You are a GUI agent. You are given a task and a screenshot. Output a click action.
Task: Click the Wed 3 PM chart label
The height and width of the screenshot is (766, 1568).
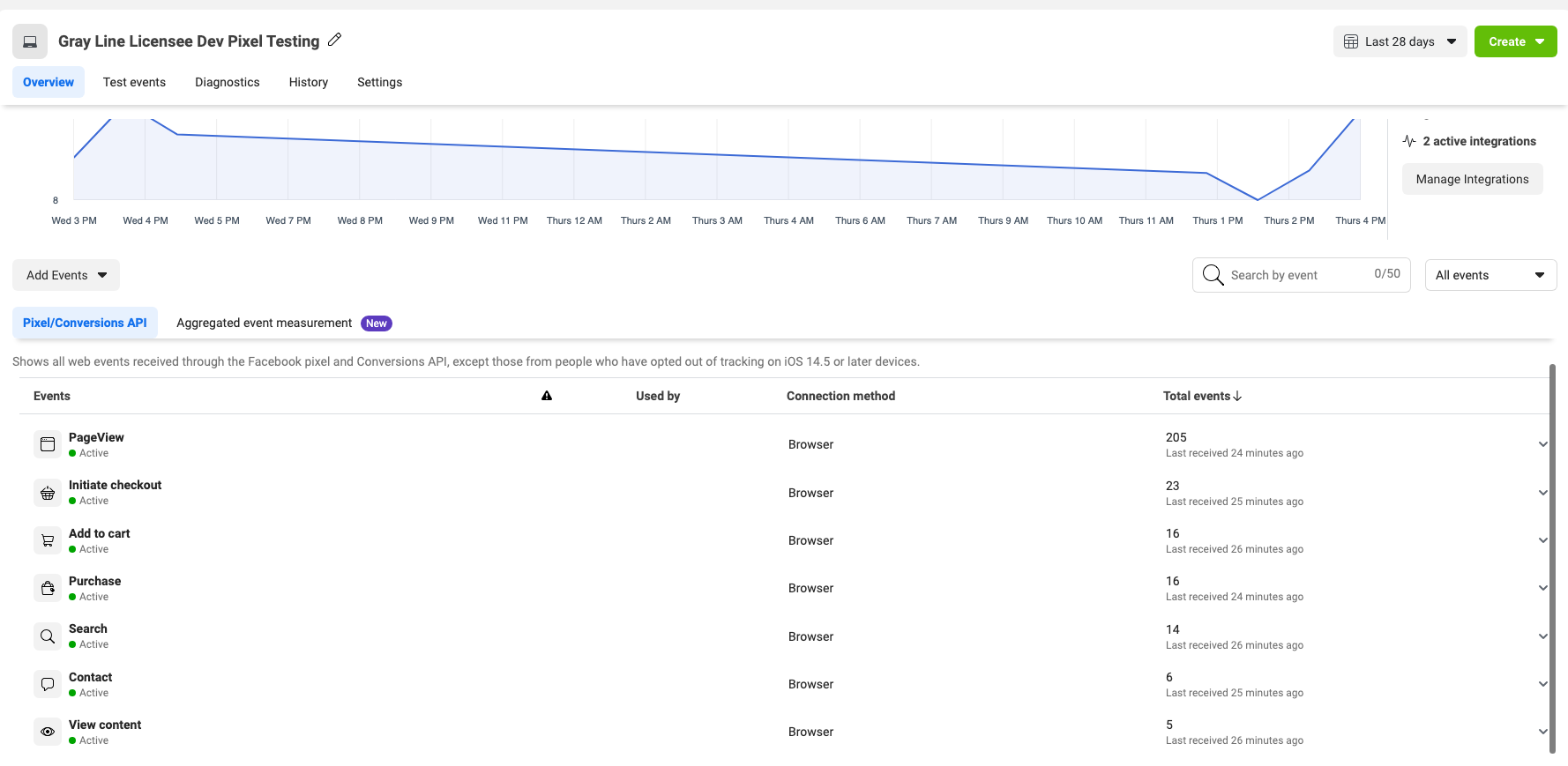[x=74, y=220]
